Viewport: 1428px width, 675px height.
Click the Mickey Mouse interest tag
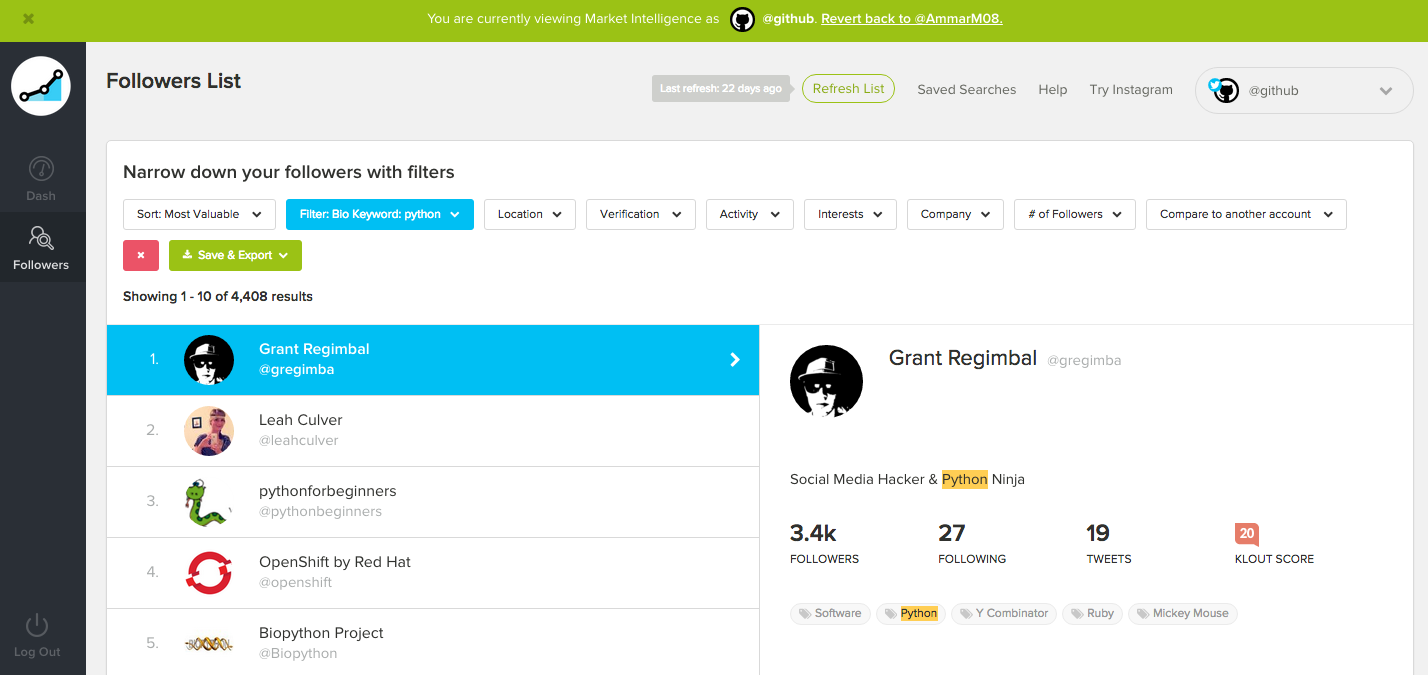click(x=1182, y=613)
